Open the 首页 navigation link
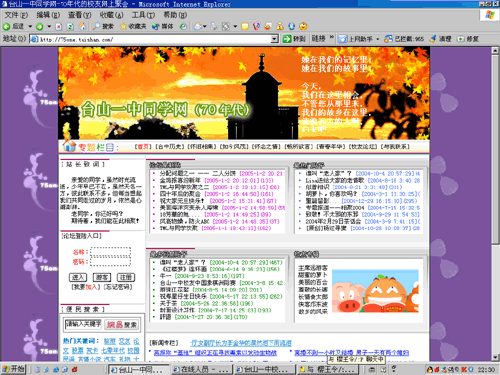 click(143, 147)
